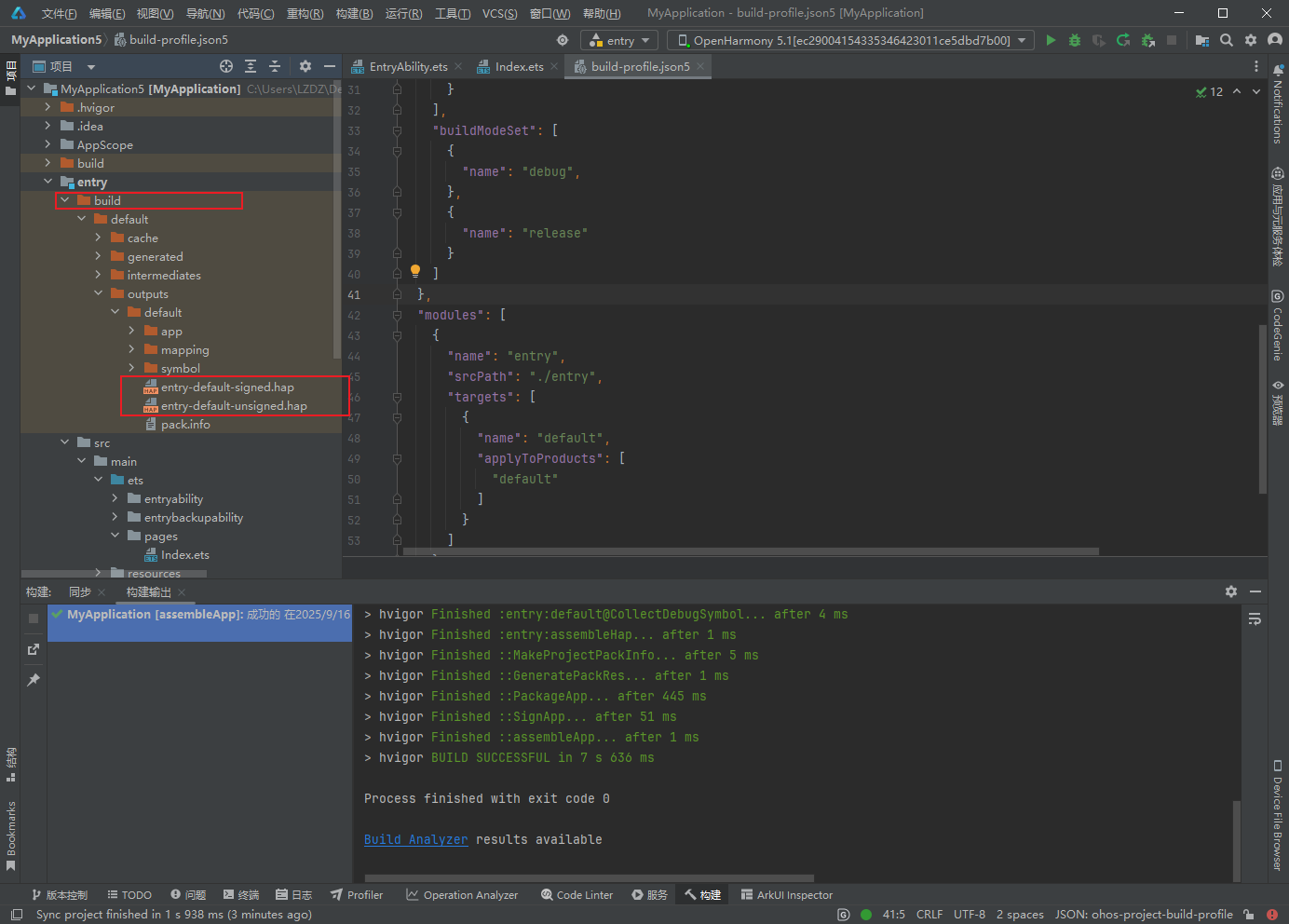This screenshot has height=924, width=1289.
Task: Open the entry run configuration dropdown
Action: [x=619, y=40]
